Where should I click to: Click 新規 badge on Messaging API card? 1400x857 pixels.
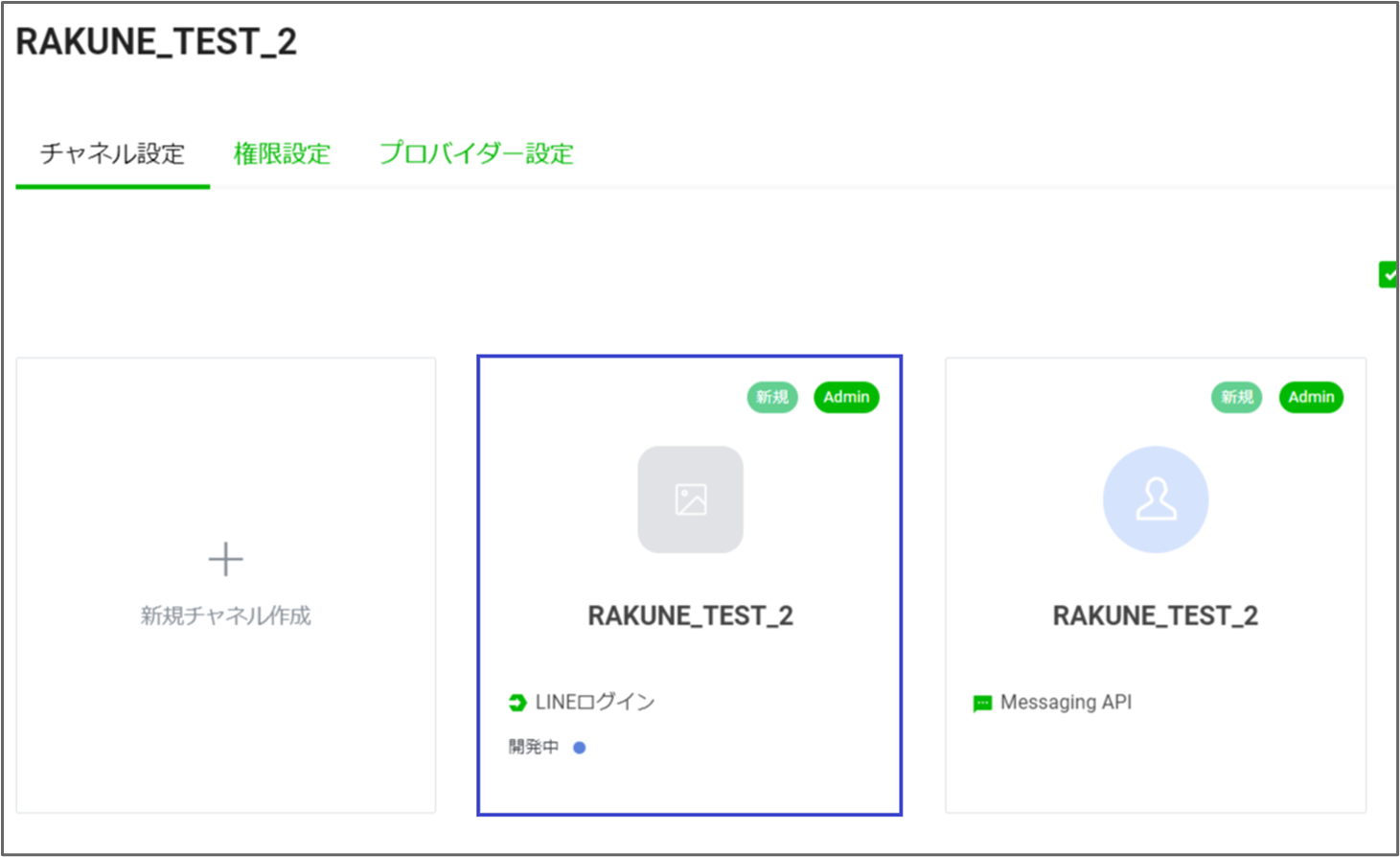point(1237,397)
